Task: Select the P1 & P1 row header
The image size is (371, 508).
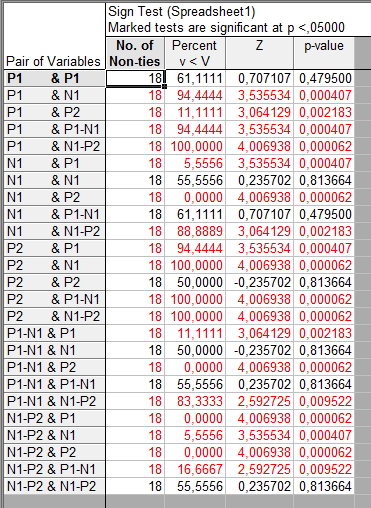Action: [x=55, y=78]
